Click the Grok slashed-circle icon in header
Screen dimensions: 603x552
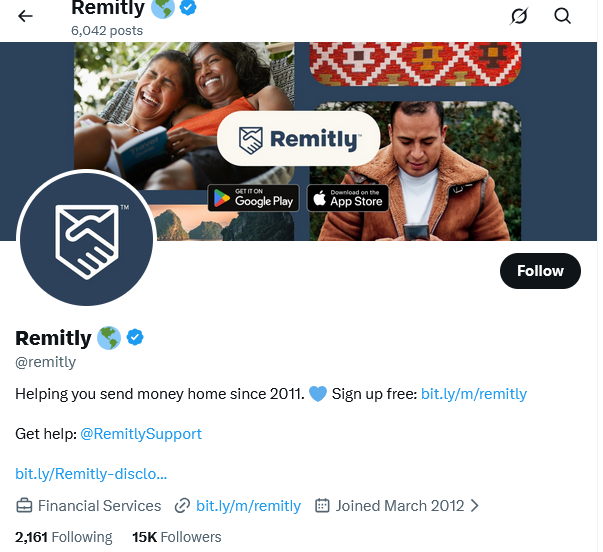[518, 16]
